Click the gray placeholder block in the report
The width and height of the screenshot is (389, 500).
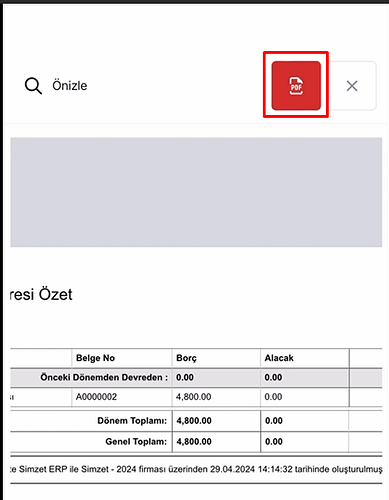(196, 192)
